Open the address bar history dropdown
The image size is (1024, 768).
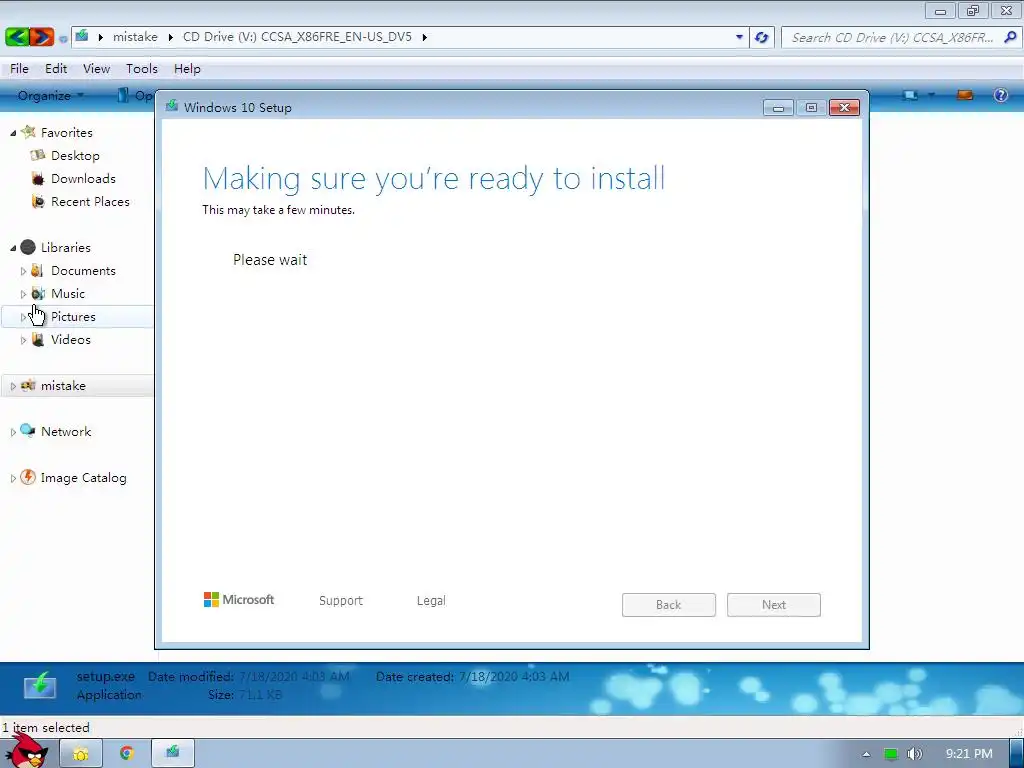coord(739,37)
